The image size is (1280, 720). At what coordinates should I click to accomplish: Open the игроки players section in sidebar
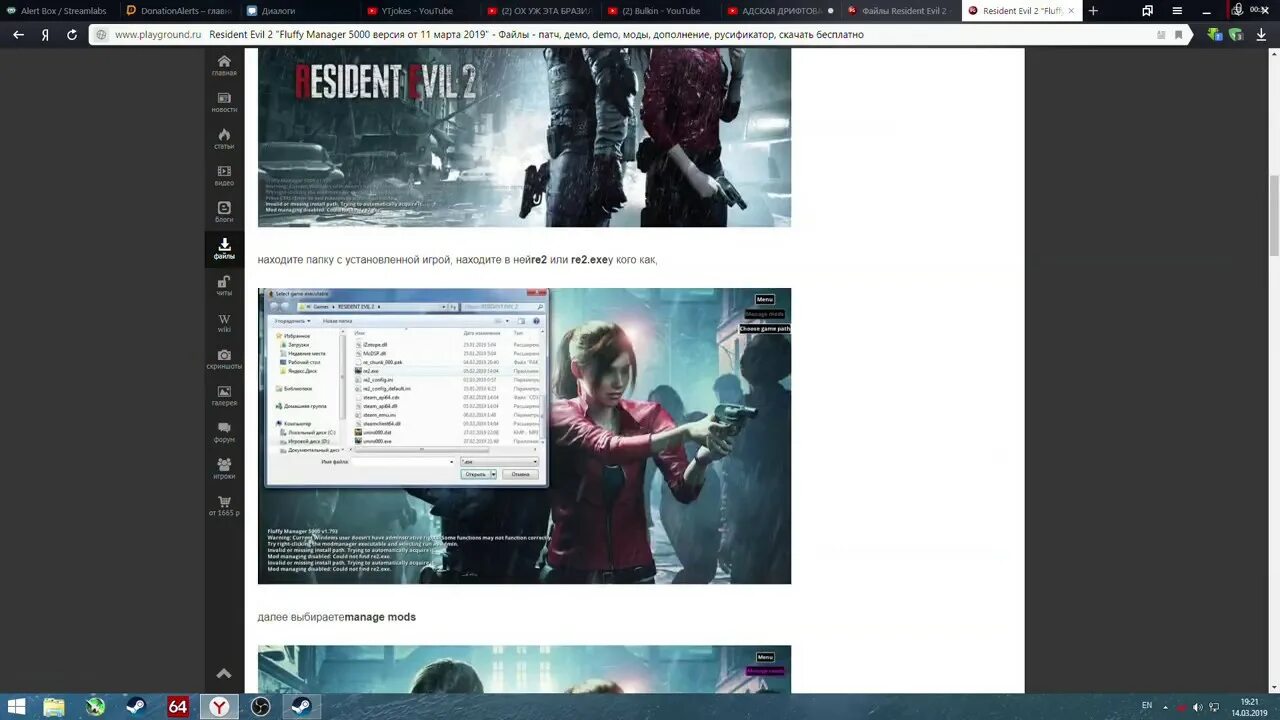[x=224, y=469]
